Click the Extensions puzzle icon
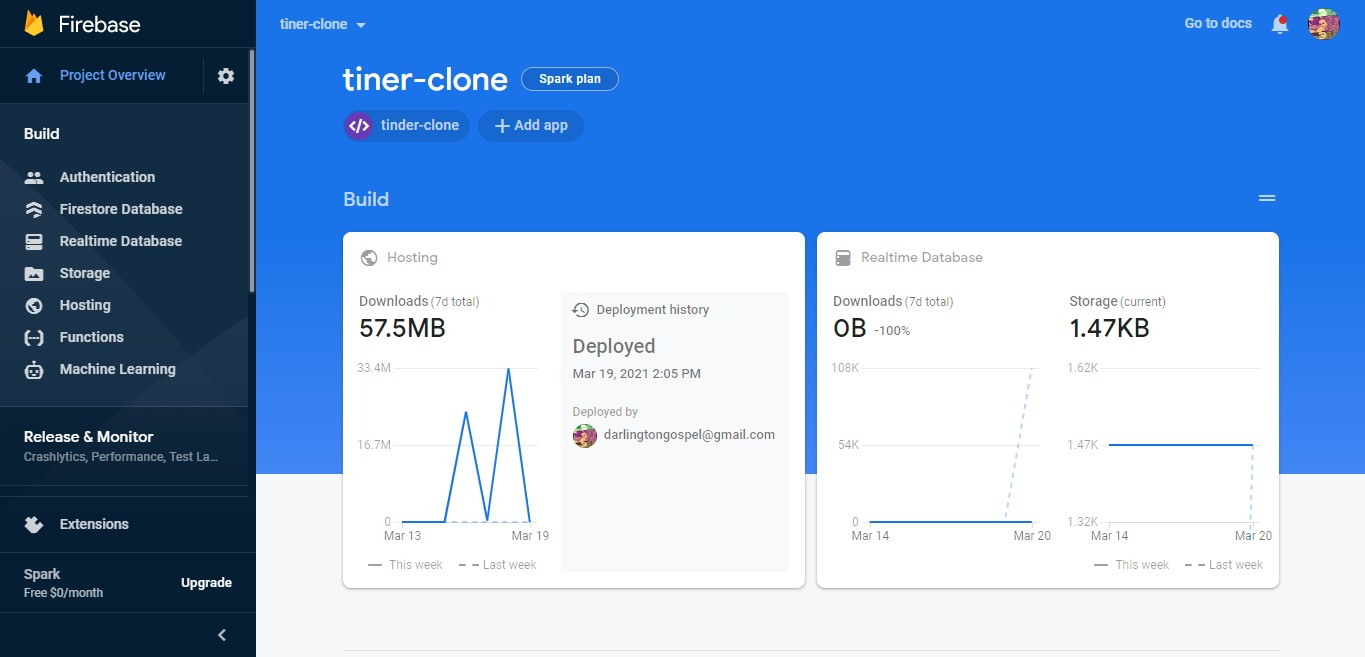 34,524
